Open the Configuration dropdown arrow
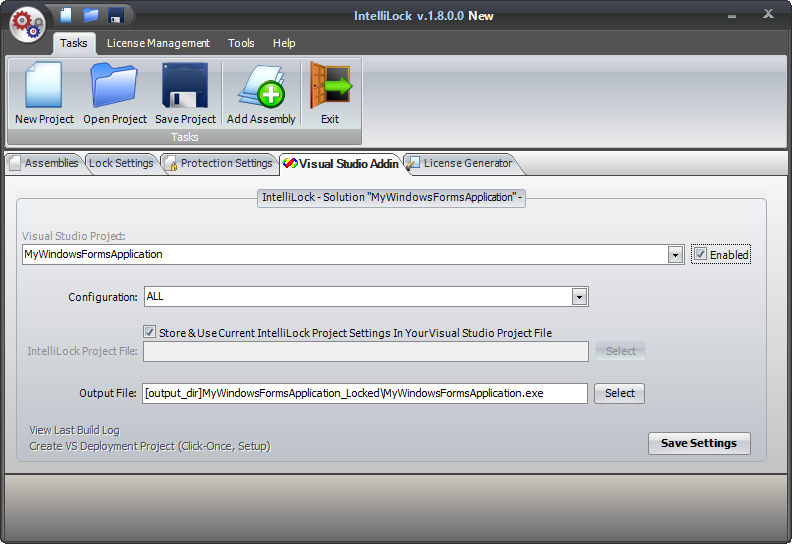 (579, 297)
